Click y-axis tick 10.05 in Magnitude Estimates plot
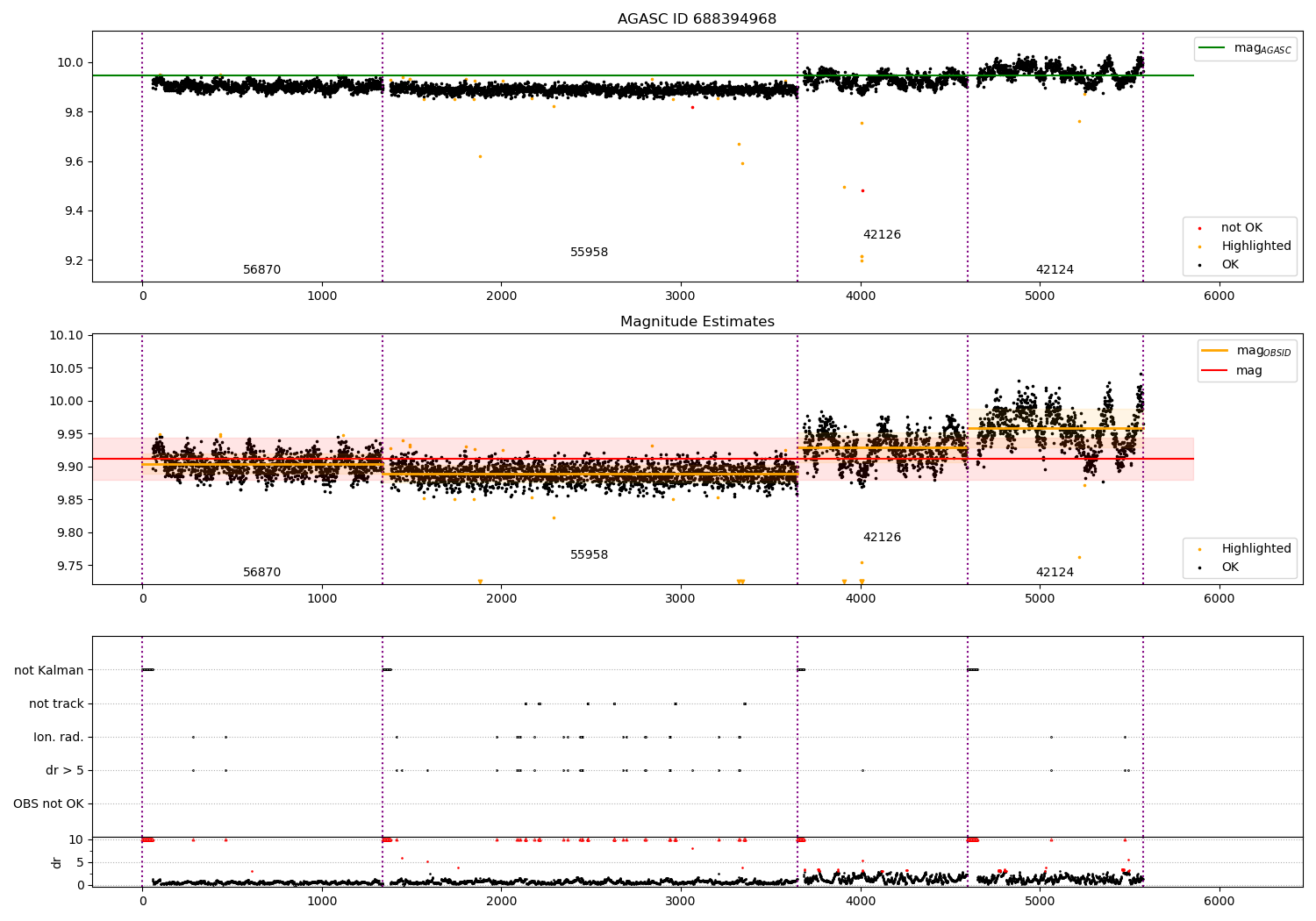 point(68,368)
